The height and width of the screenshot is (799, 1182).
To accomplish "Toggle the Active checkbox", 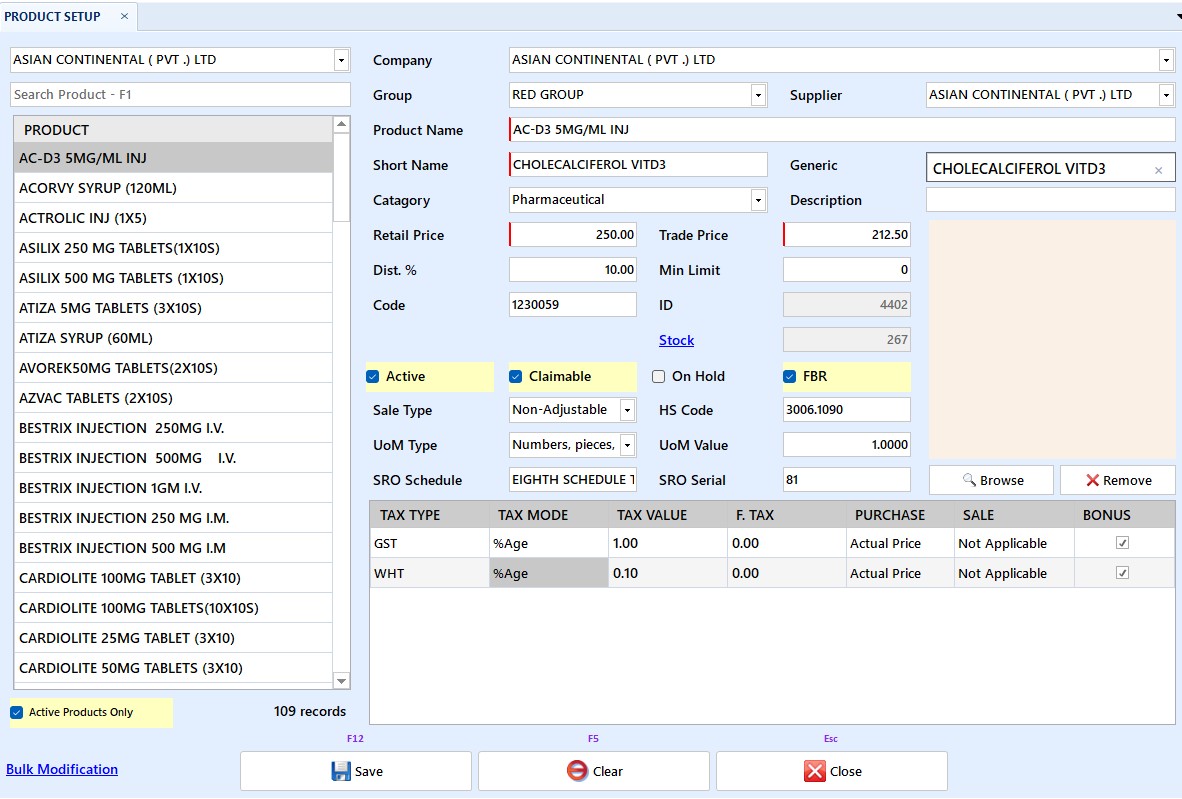I will [x=372, y=376].
